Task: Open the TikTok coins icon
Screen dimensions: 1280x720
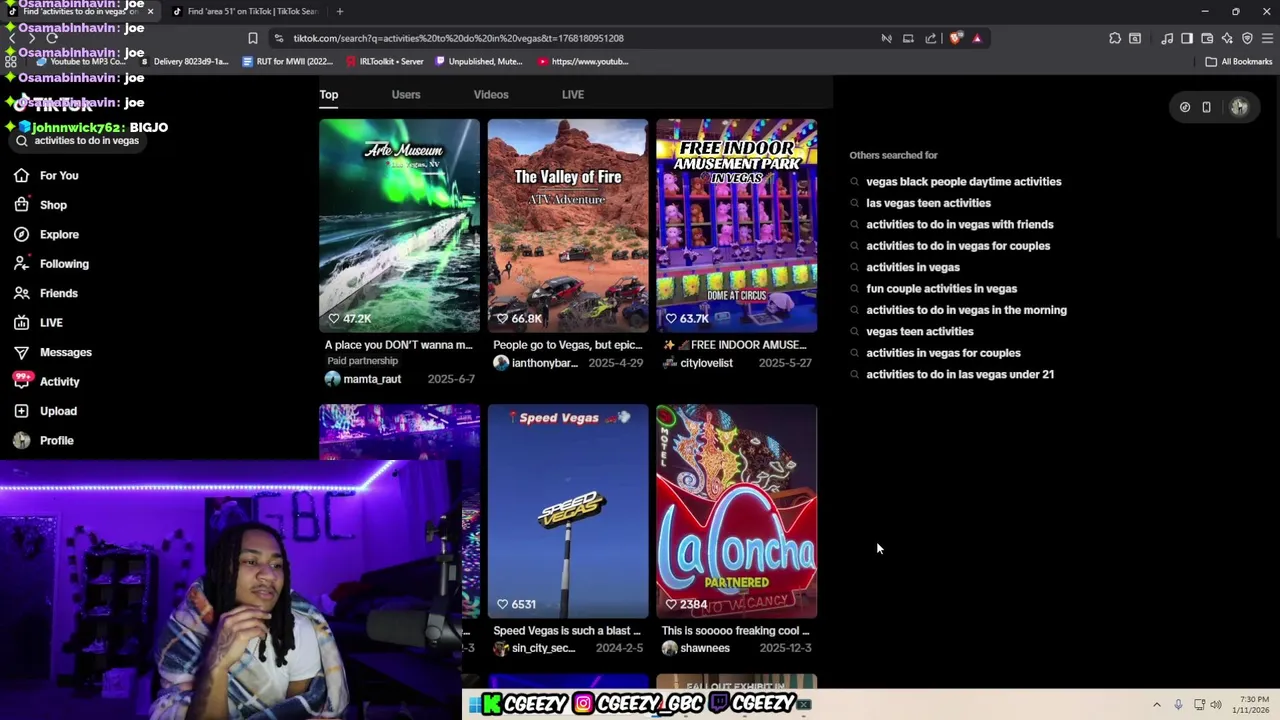Action: [1185, 107]
